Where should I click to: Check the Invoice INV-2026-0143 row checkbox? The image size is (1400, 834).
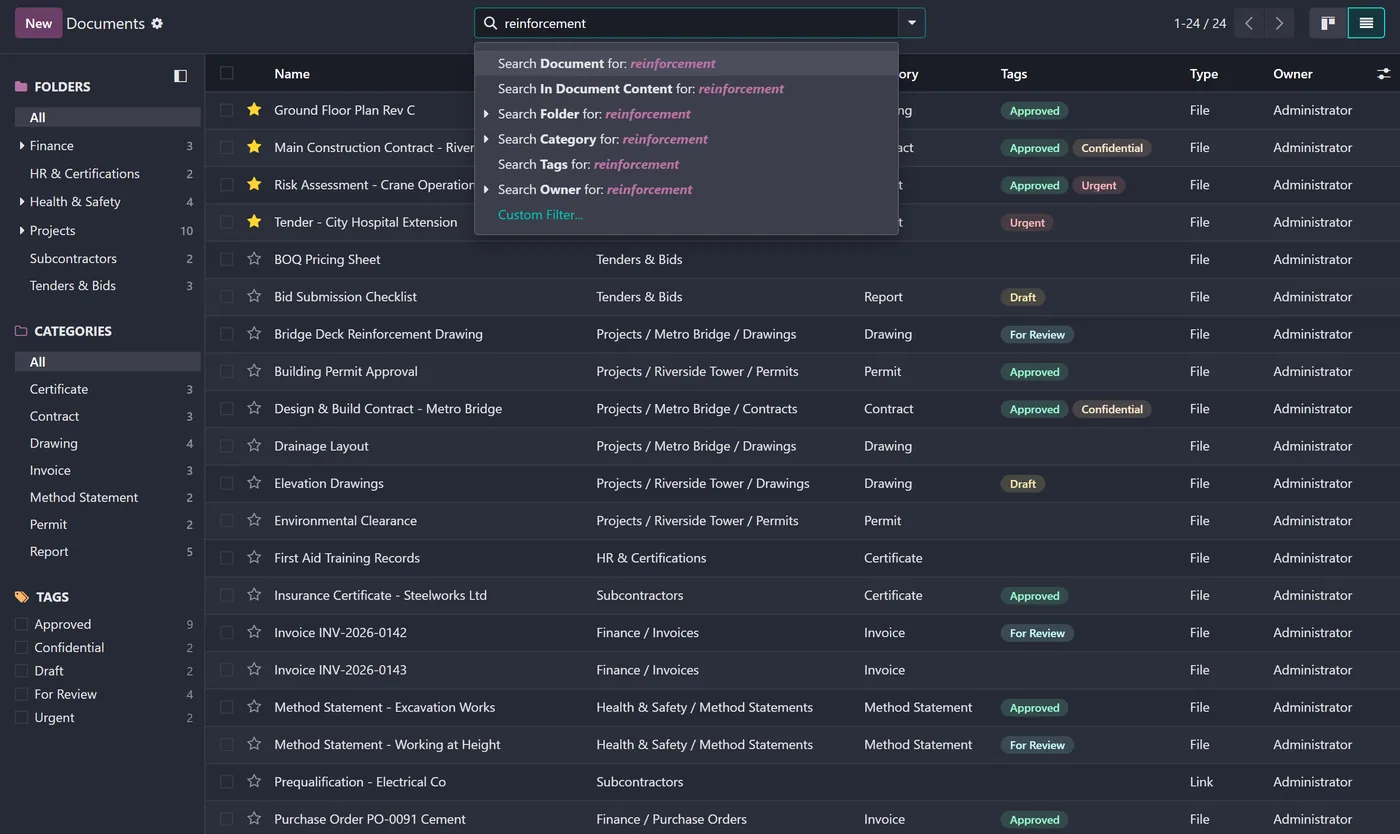[227, 670]
